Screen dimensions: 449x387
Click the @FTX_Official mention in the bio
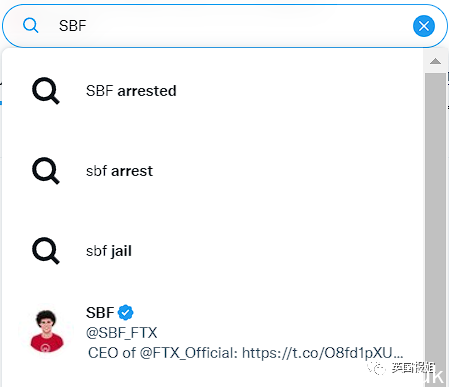pyautogui.click(x=188, y=353)
